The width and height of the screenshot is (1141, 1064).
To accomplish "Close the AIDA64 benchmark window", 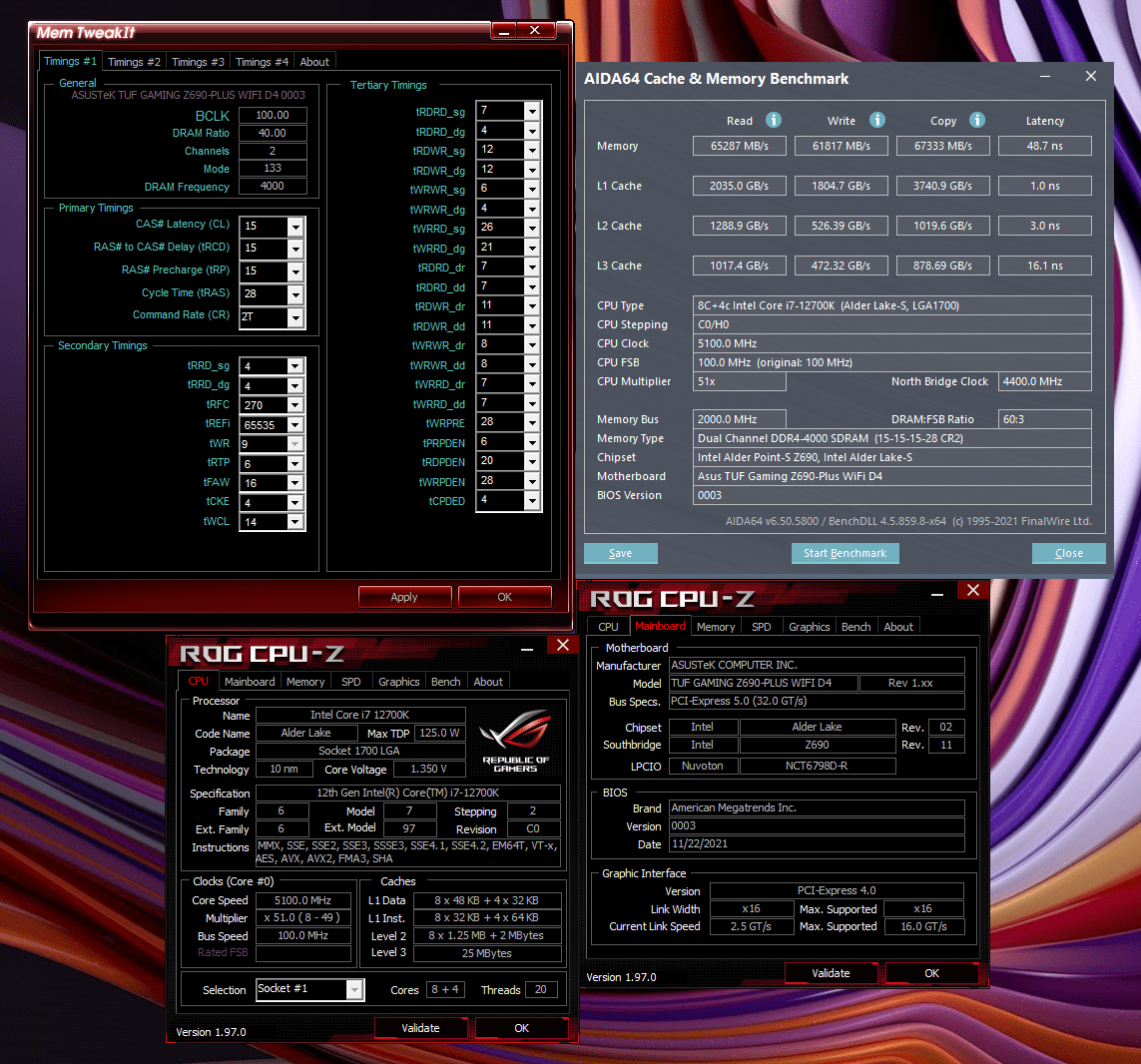I will tap(1091, 77).
